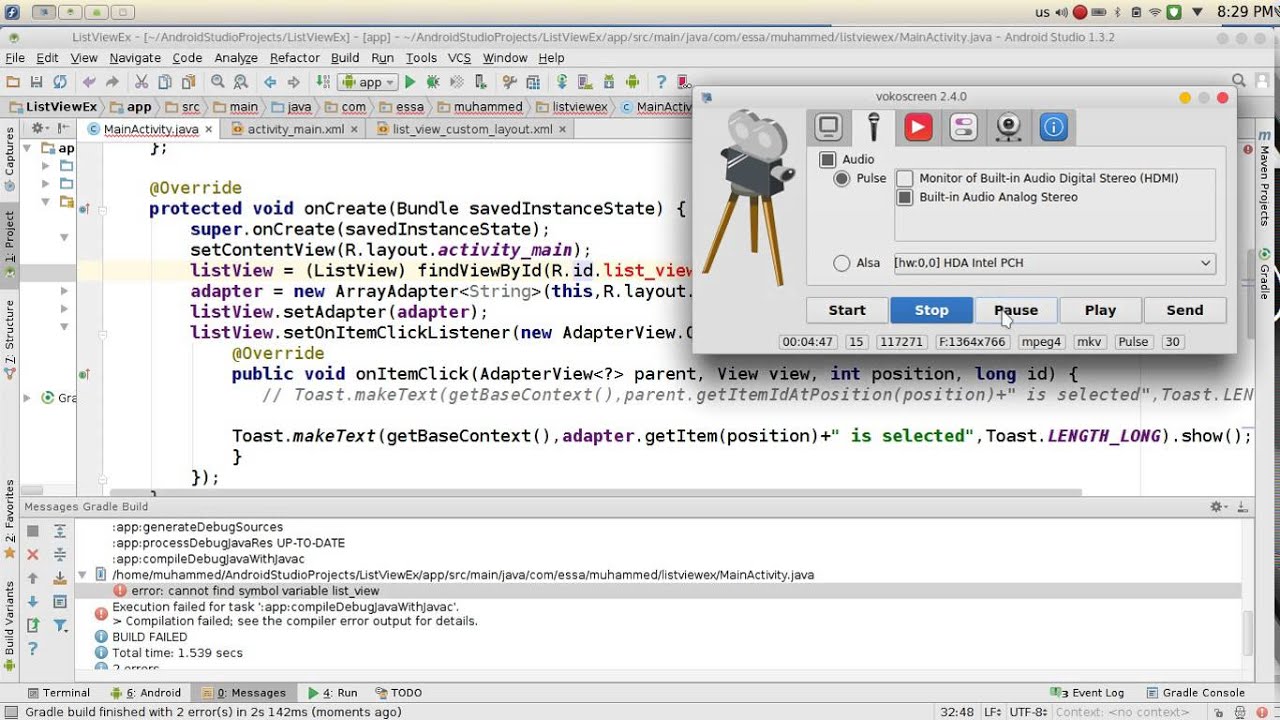Select the Alsa radio button
This screenshot has width=1280, height=720.
coord(842,263)
